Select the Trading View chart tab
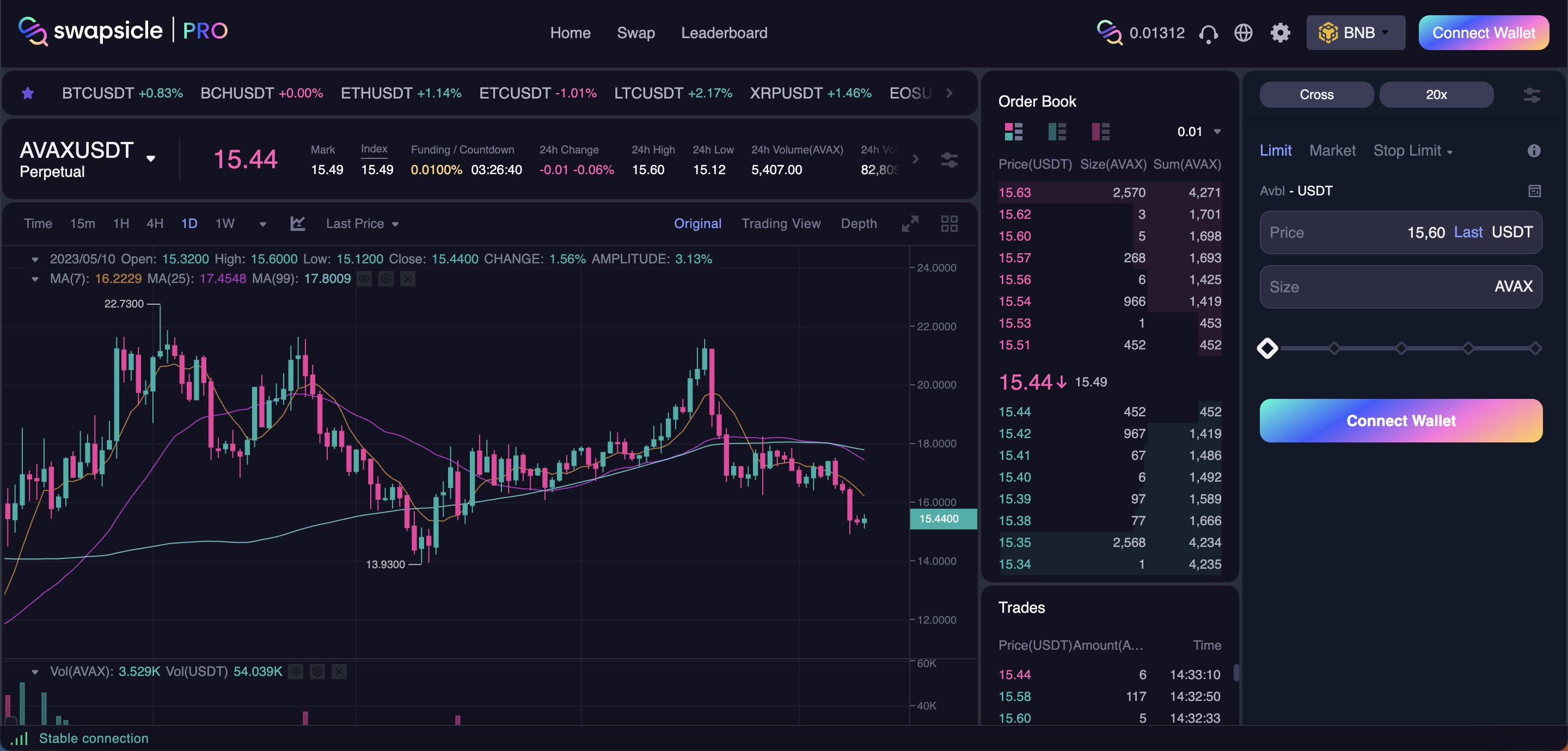Screen dimensions: 1568x751 [x=780, y=223]
